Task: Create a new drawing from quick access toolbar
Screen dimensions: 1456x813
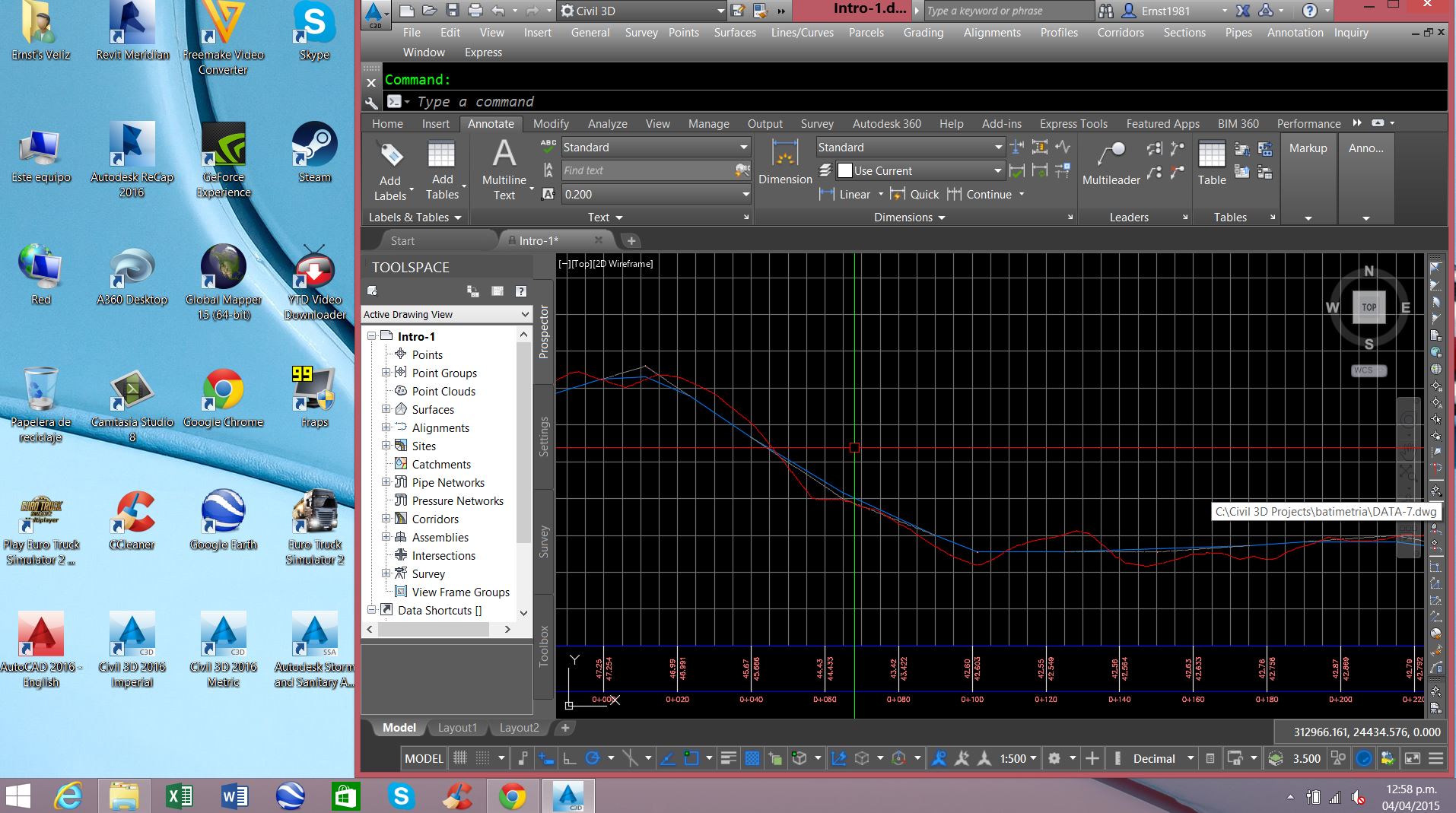Action: point(407,11)
